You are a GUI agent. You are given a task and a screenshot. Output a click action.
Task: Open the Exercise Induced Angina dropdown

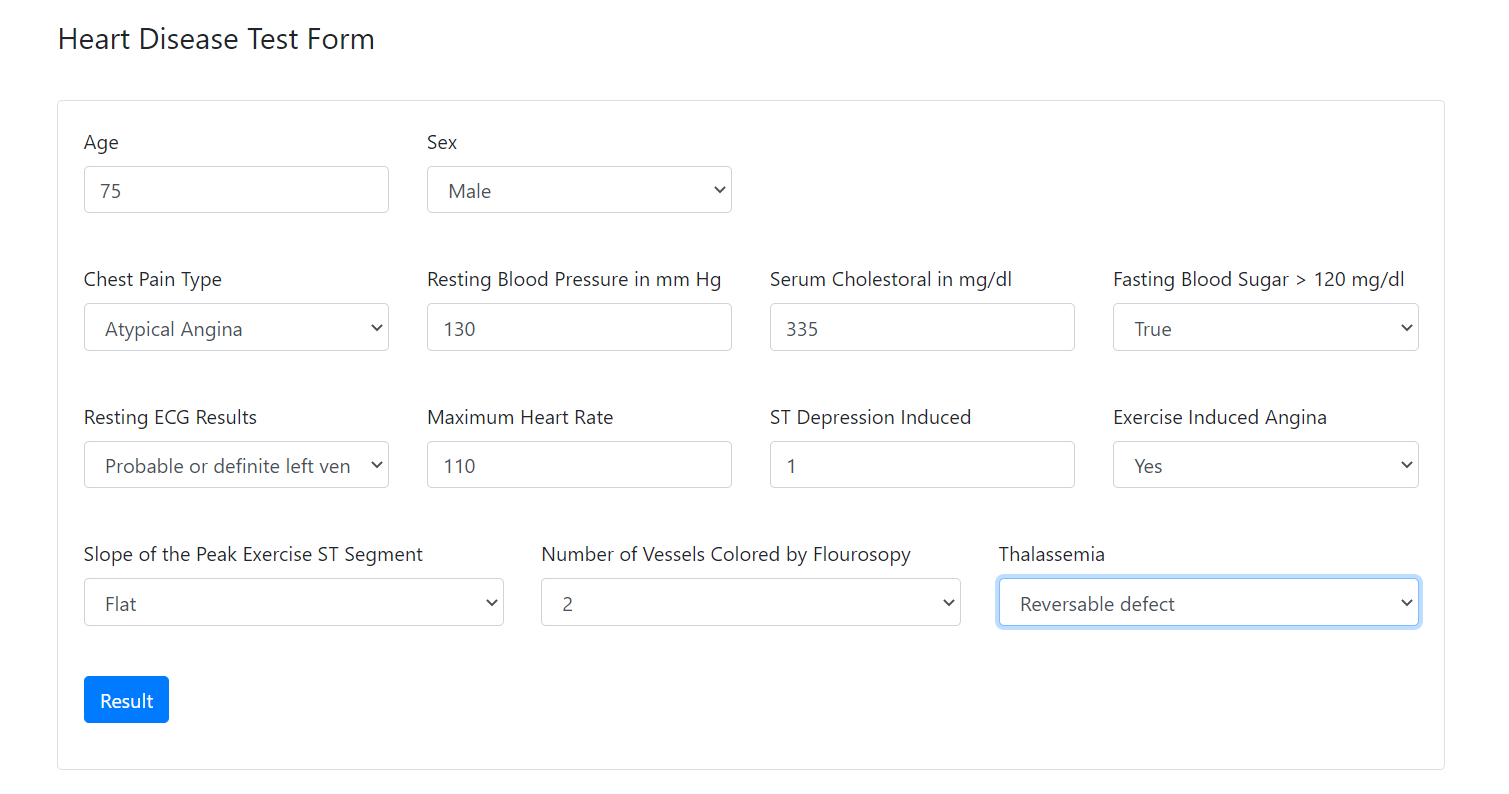click(x=1266, y=465)
